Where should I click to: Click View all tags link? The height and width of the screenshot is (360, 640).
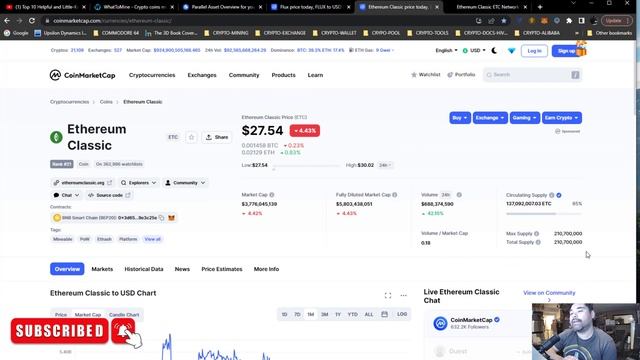click(152, 239)
